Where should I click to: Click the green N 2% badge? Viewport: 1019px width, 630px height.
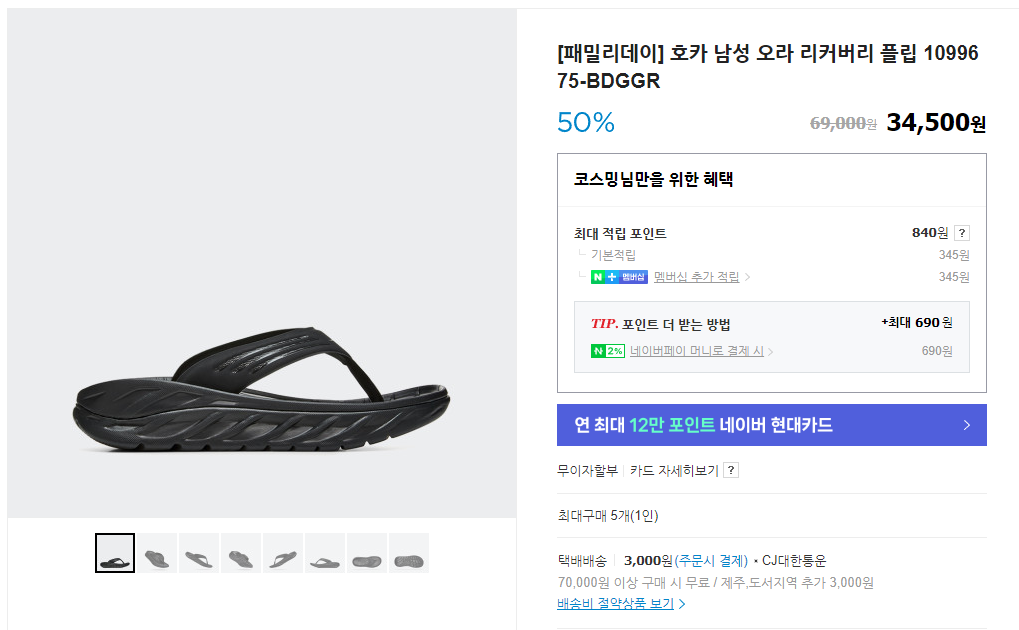pyautogui.click(x=608, y=351)
